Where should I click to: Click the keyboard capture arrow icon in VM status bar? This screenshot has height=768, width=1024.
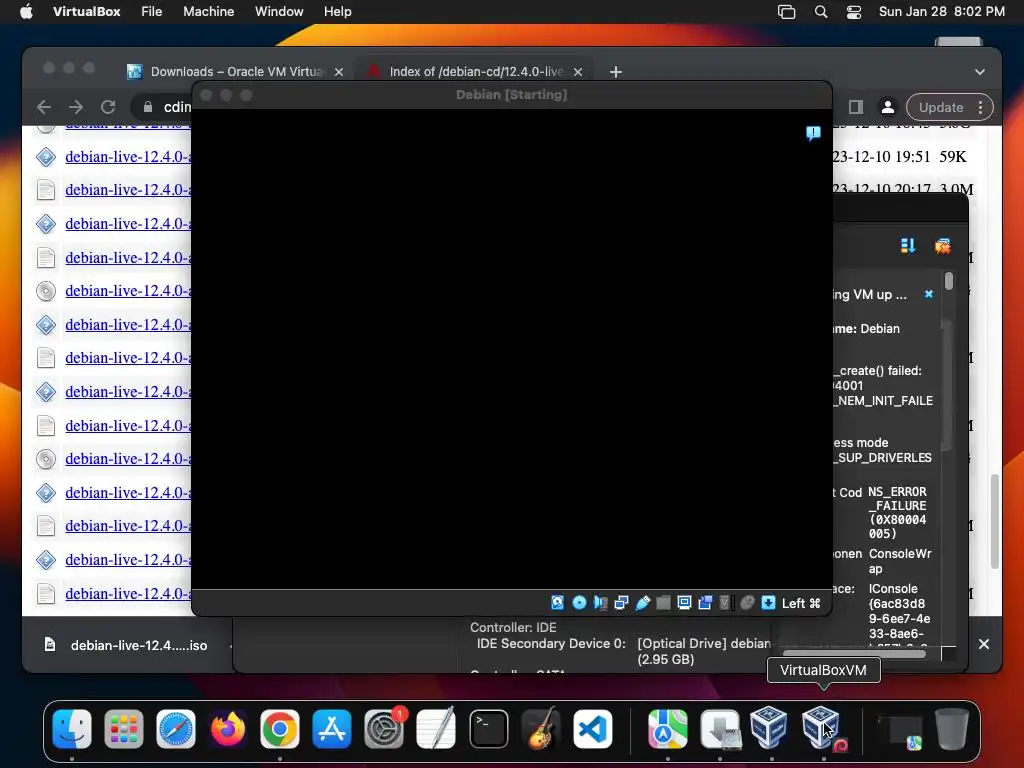click(768, 603)
